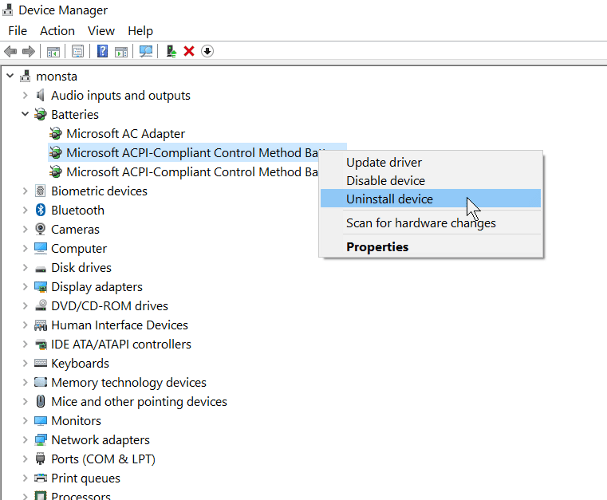Screen dimensions: 607x500
Task: Select the unhighlighted ACPI-Compliant Control Method Battery
Action: pos(192,172)
